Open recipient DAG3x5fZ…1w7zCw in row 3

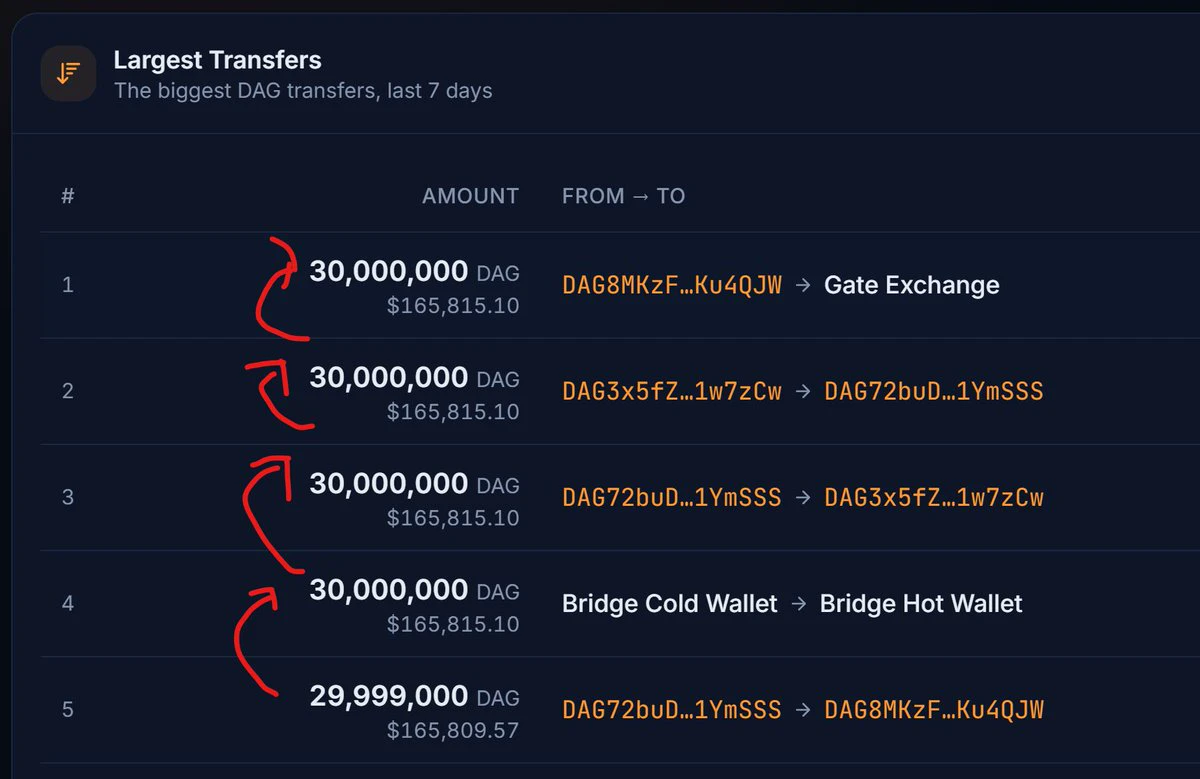(x=934, y=497)
